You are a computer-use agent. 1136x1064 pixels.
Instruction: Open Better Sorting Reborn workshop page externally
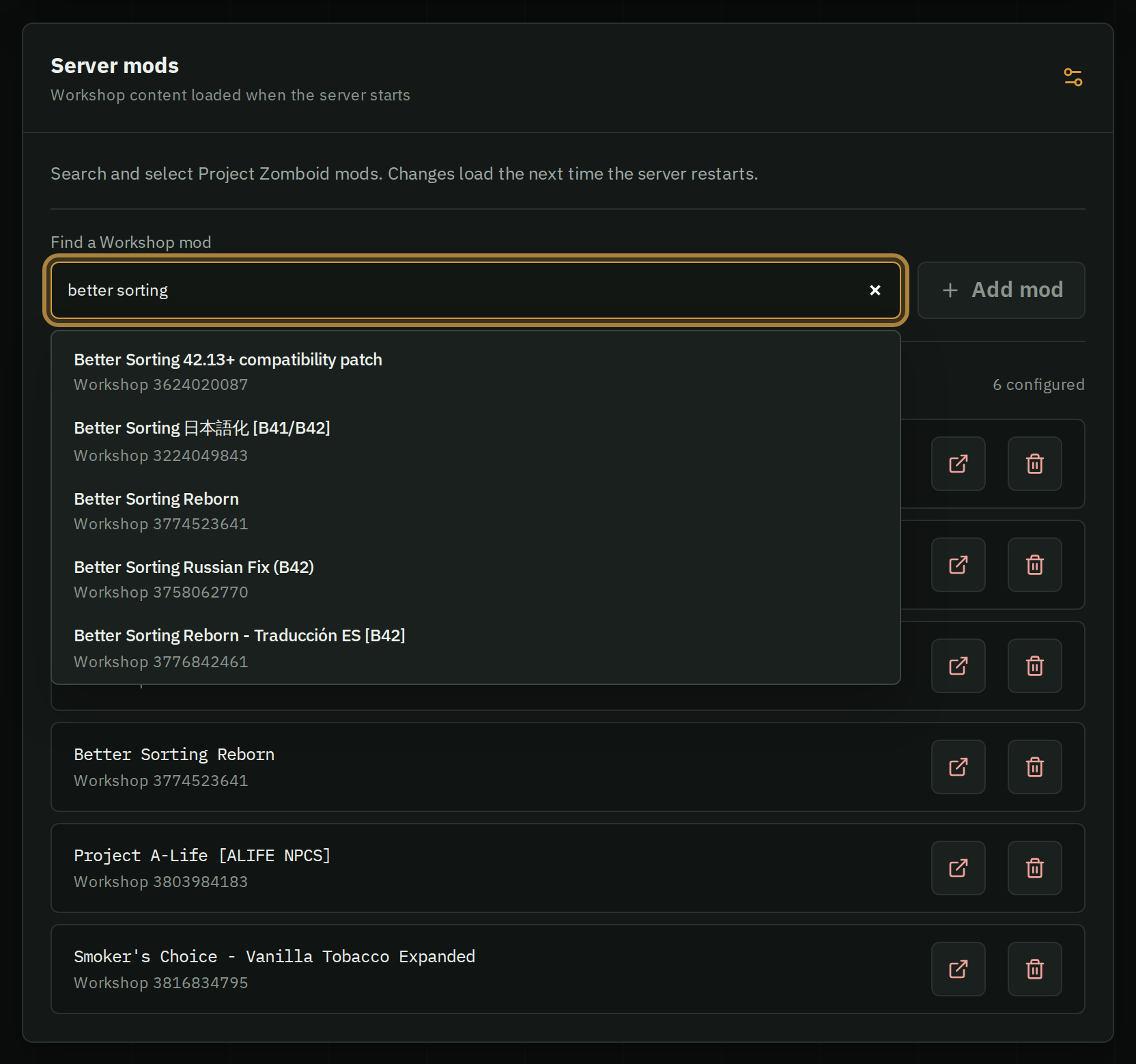click(958, 767)
